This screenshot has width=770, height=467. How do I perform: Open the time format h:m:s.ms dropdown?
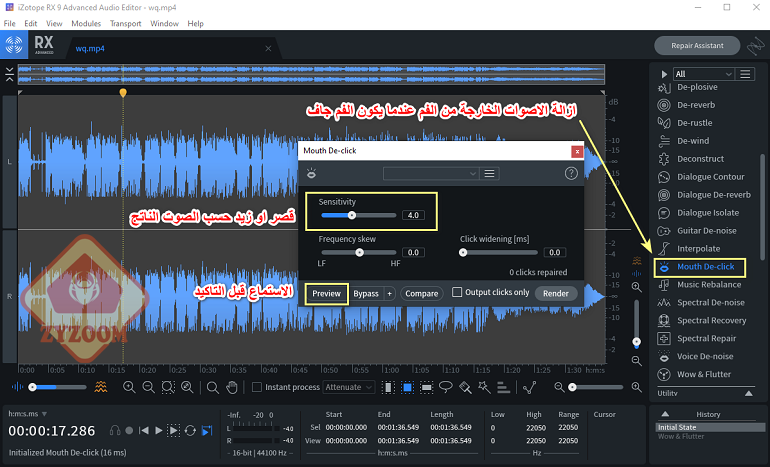(x=28, y=414)
